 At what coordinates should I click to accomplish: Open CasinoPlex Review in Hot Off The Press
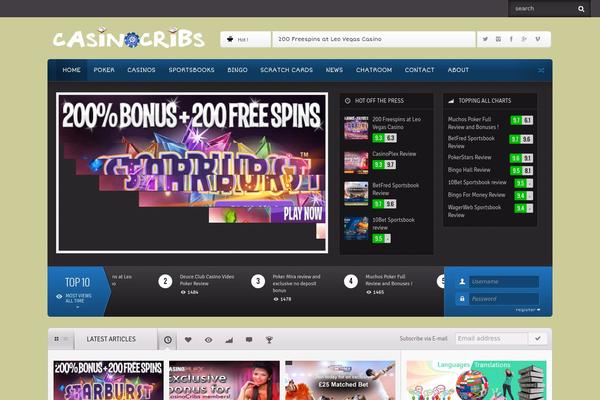pyautogui.click(x=394, y=154)
